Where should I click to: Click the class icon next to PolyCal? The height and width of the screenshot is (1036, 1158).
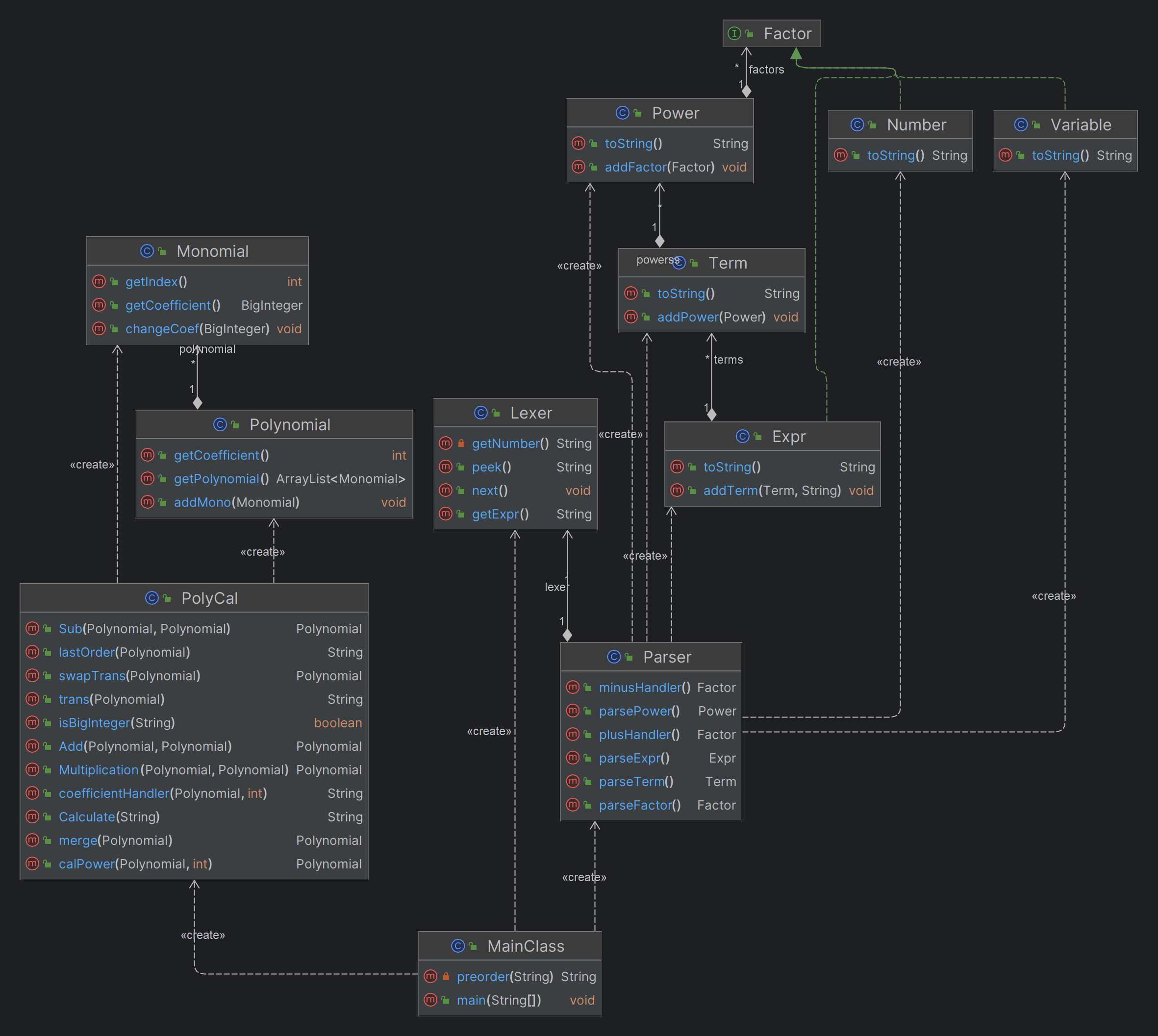151,598
